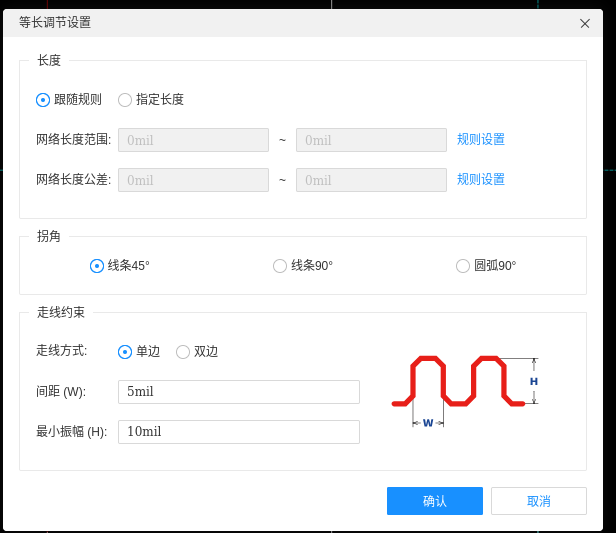This screenshot has height=533, width=616.
Task: Click the 网络长度范围 maximum field
Action: (371, 140)
